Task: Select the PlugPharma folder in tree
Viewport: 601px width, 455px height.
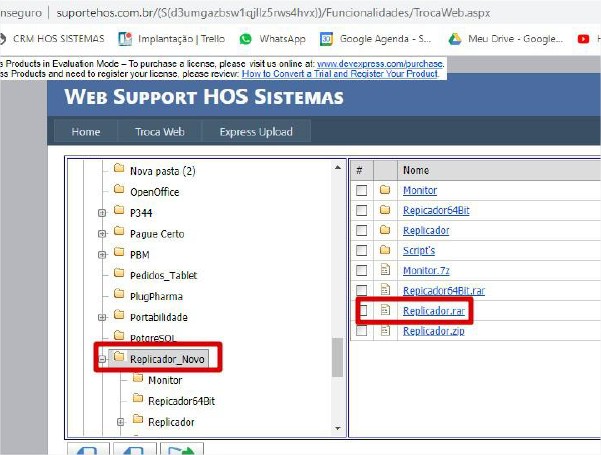Action: [x=156, y=296]
